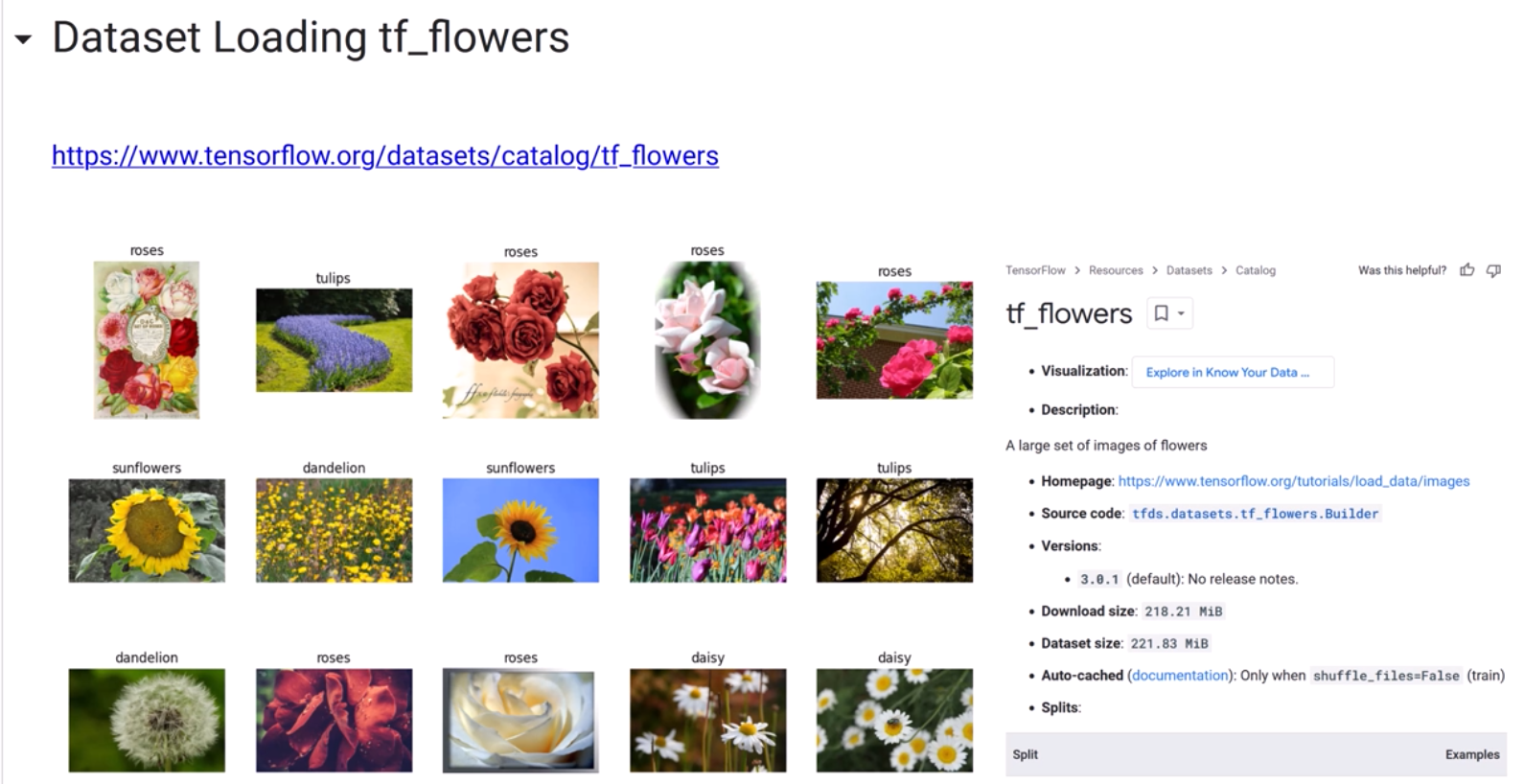Click the Examples column header
This screenshot has height=784, width=1524.
coord(1471,754)
